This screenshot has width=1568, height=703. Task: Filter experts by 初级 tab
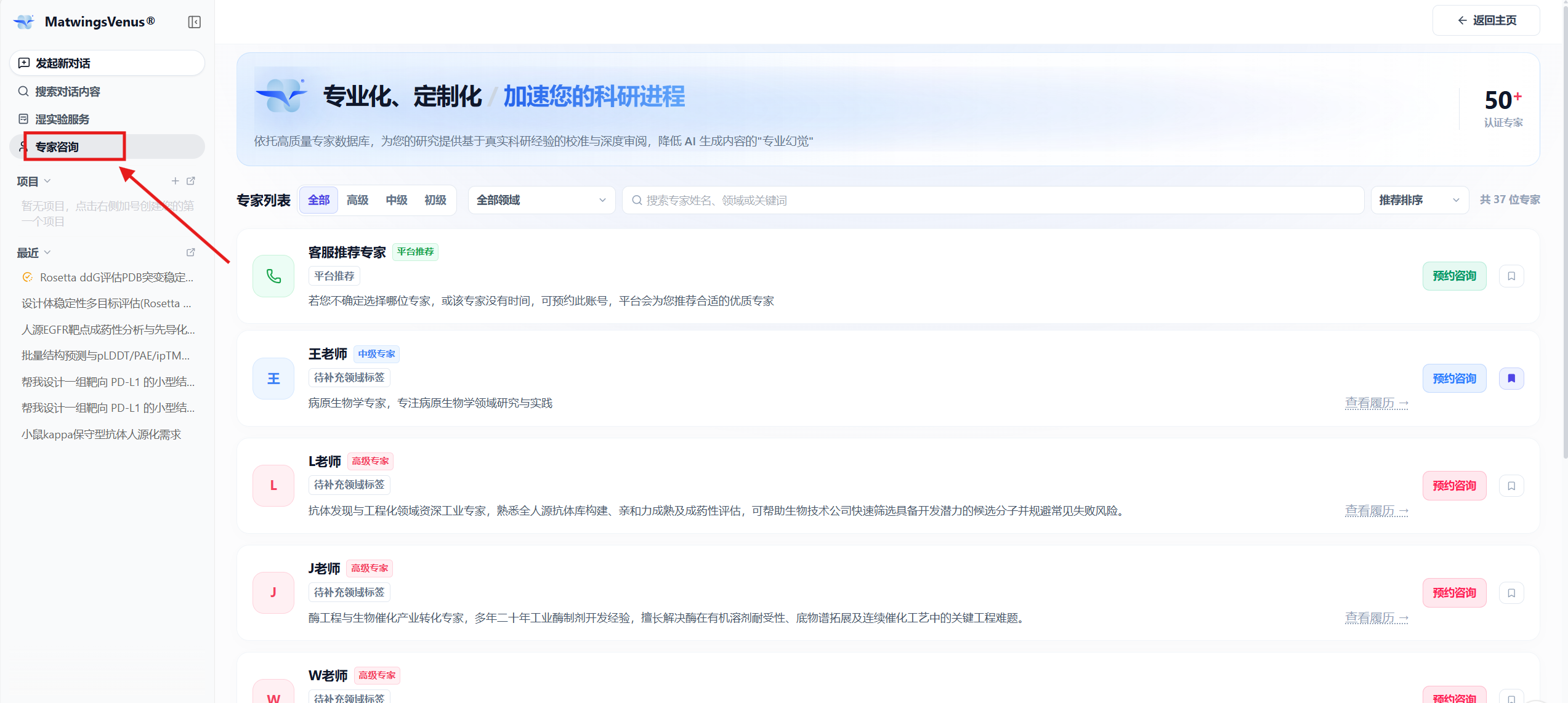435,200
